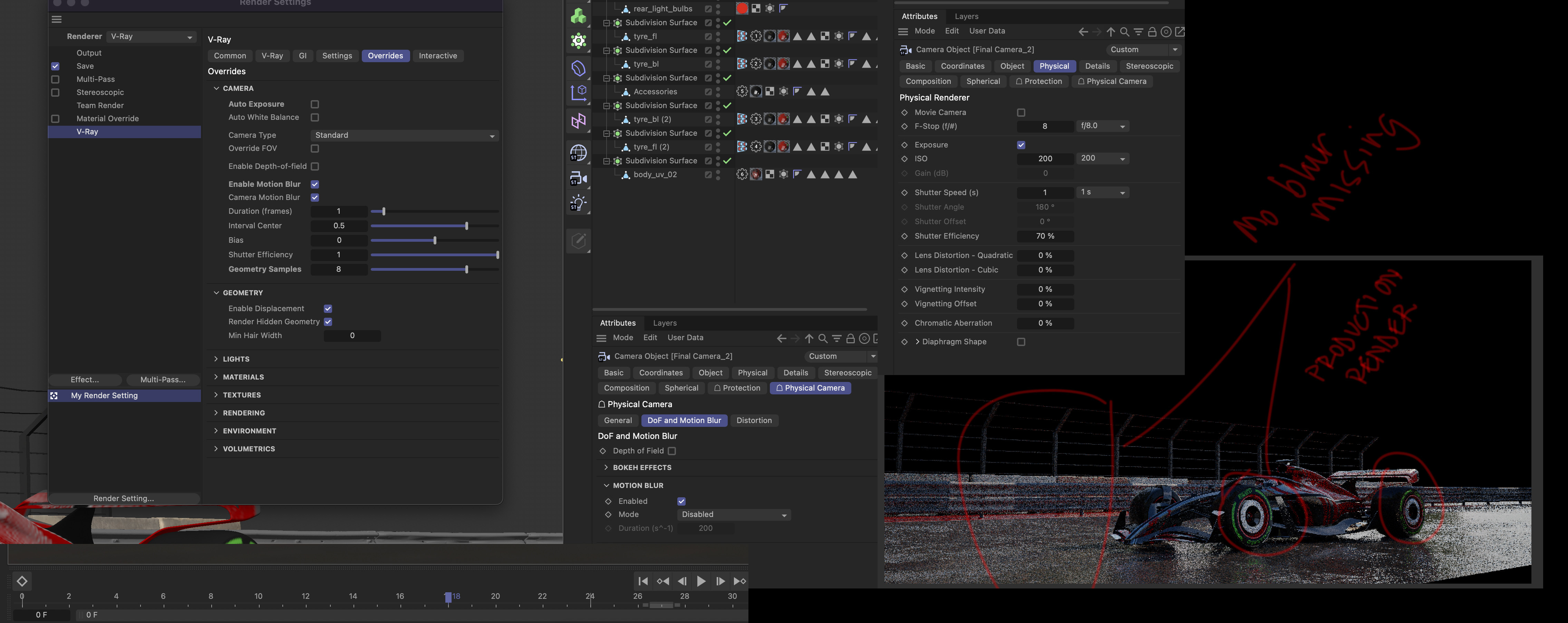Screen dimensions: 1568x623
Task: Toggle Physical Camera motion blur Enabled checkbox
Action: [x=681, y=501]
